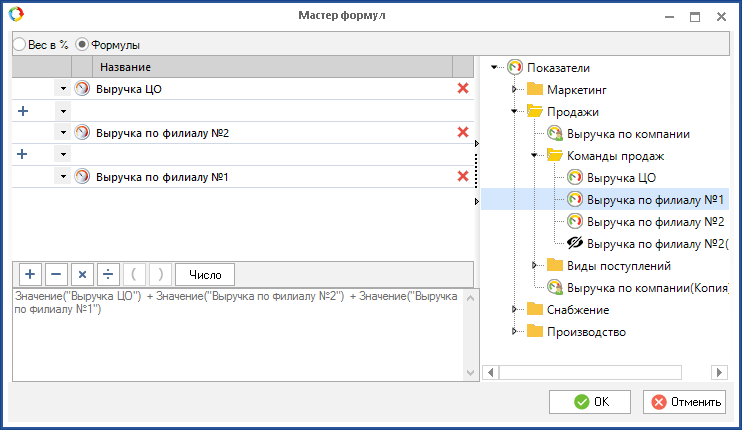Click the multiply operator button
Screen dimensions: 742x430
click(82, 274)
